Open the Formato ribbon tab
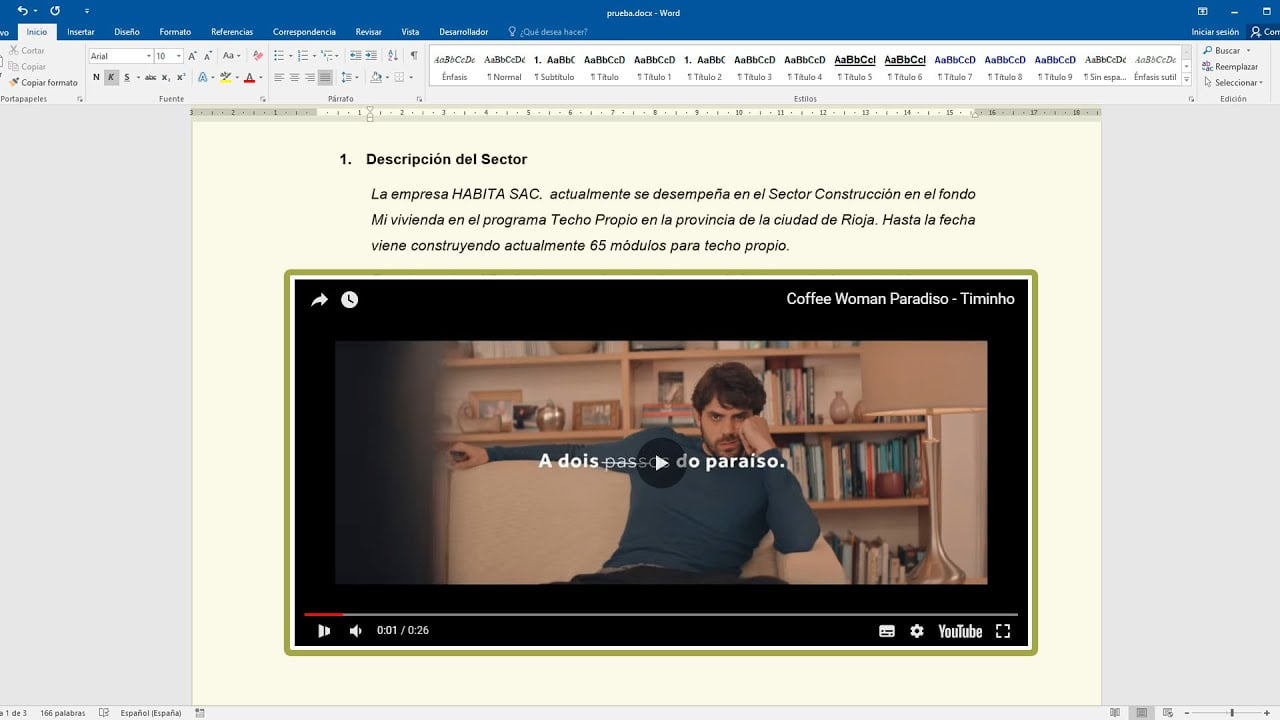 click(175, 32)
